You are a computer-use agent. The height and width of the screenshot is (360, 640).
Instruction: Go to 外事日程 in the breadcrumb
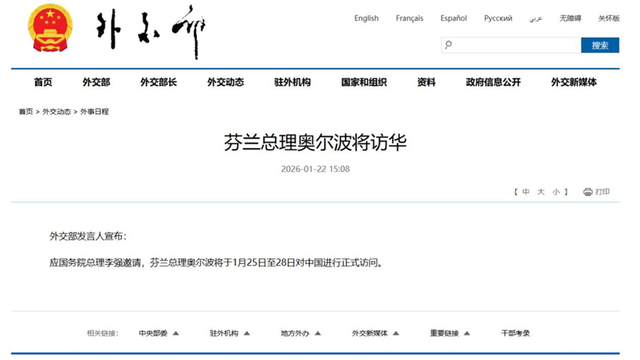point(94,111)
